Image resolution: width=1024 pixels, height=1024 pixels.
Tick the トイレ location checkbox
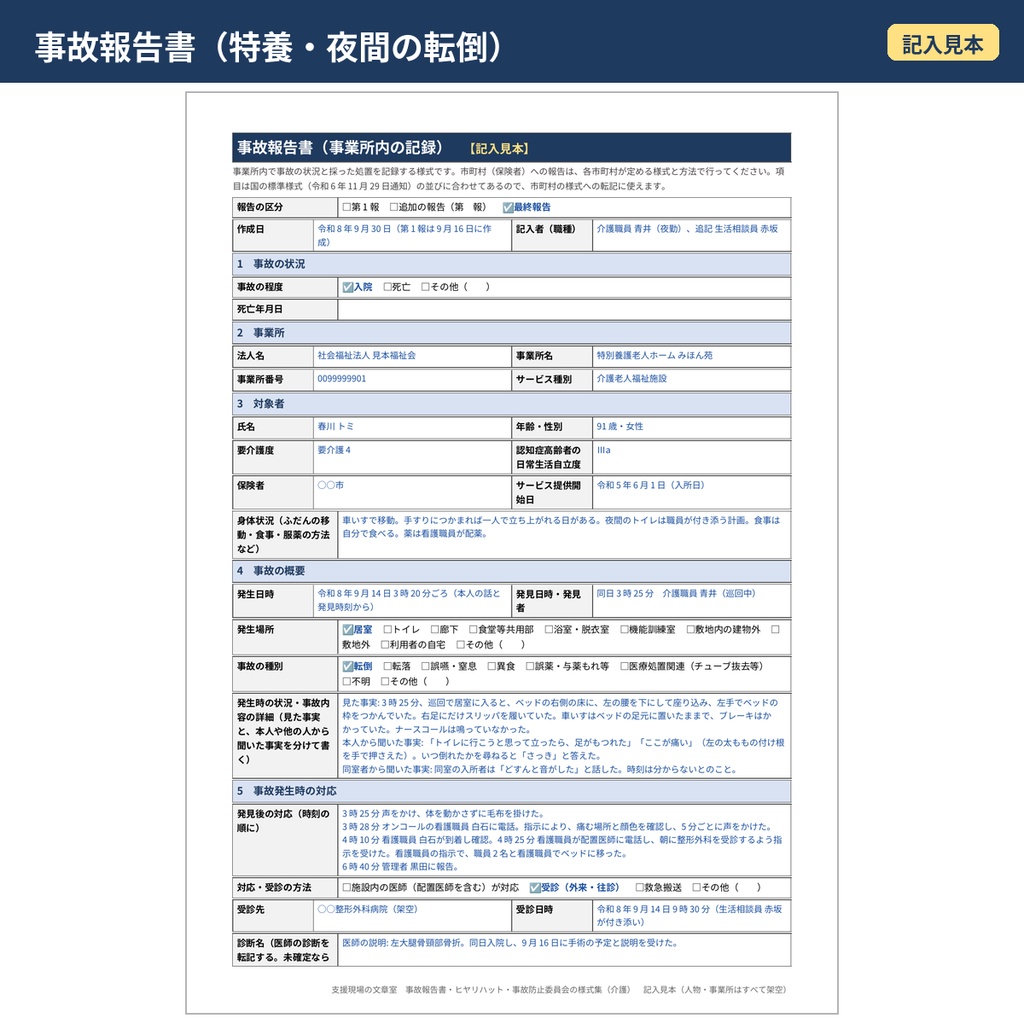tap(387, 630)
